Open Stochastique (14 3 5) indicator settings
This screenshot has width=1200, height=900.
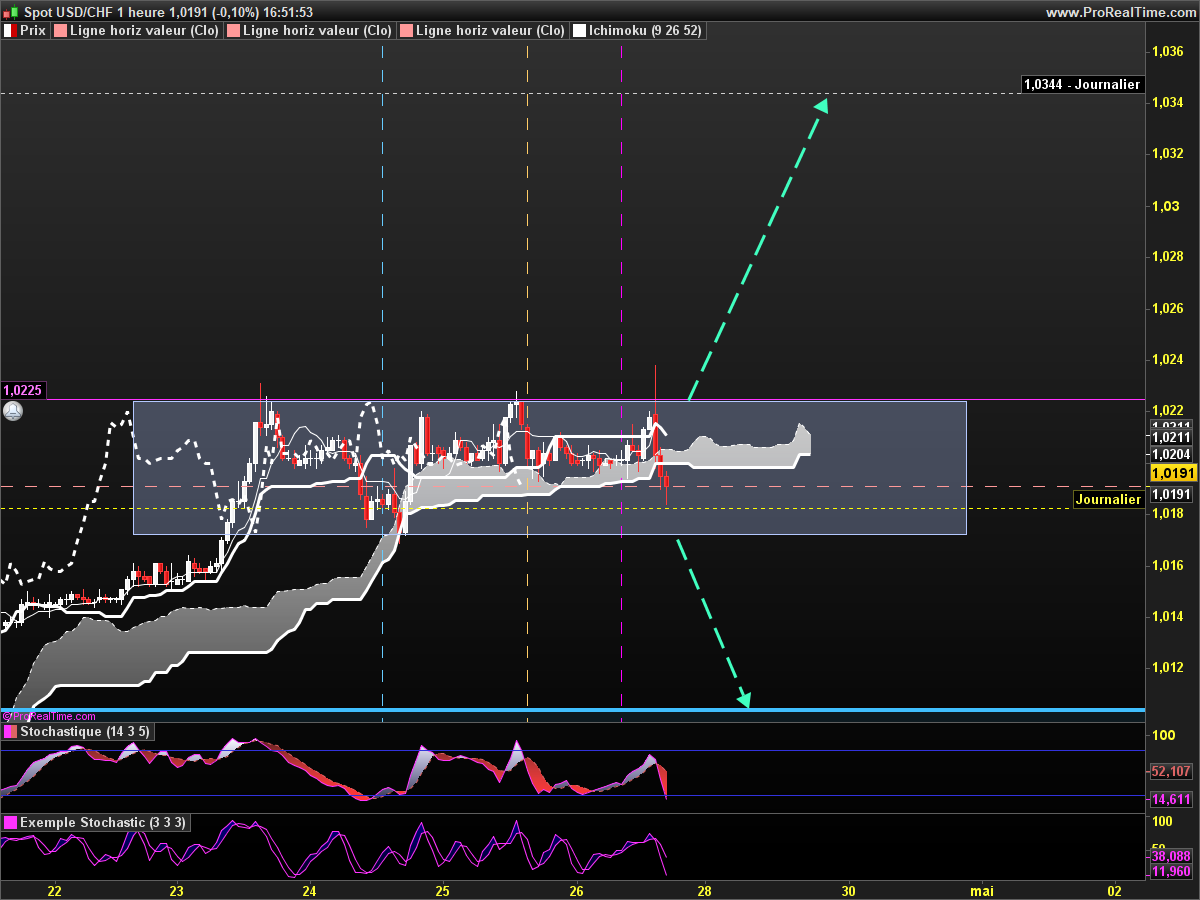(x=77, y=732)
